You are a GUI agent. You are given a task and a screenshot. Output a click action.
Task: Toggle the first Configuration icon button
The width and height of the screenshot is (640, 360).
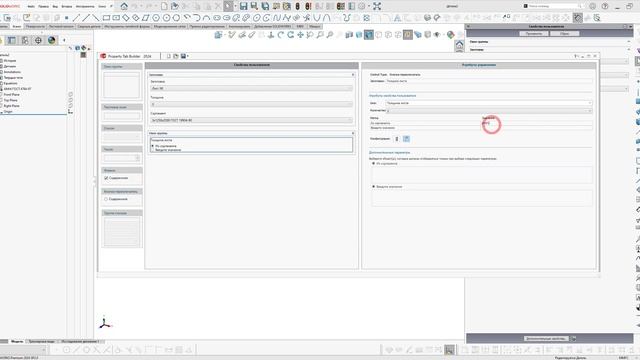[x=397, y=139]
